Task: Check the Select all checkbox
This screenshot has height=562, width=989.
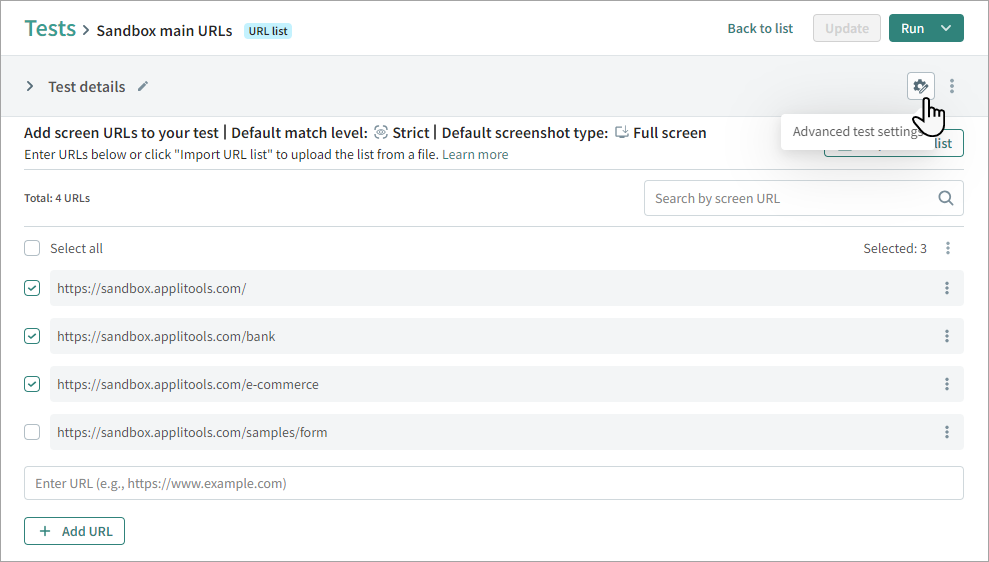Action: pos(32,248)
